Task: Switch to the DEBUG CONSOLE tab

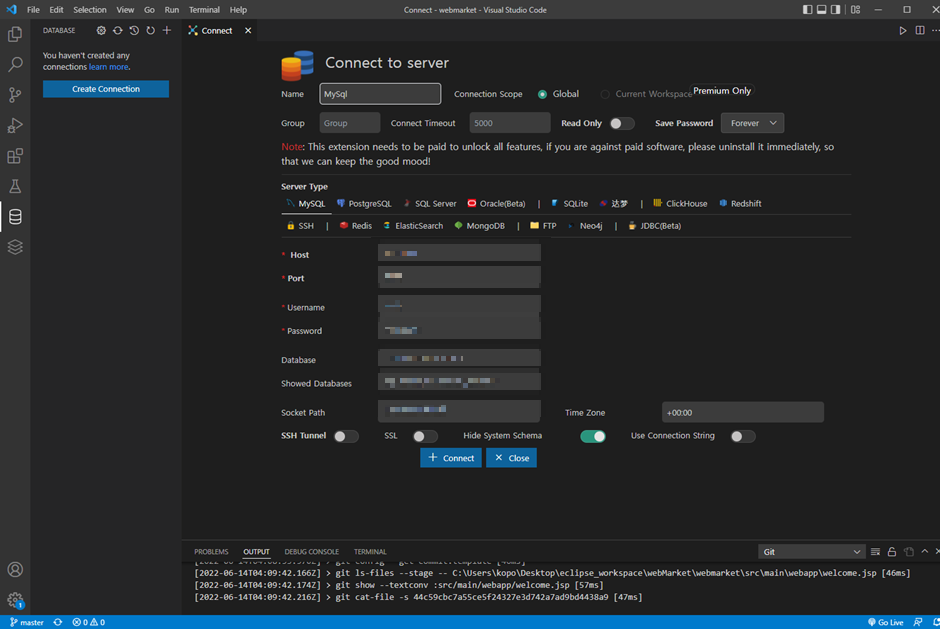Action: coord(311,552)
